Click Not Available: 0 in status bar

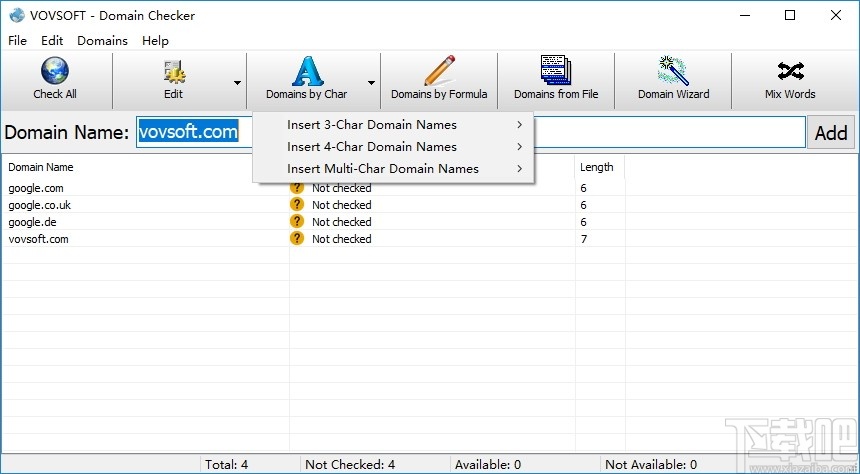click(x=651, y=465)
